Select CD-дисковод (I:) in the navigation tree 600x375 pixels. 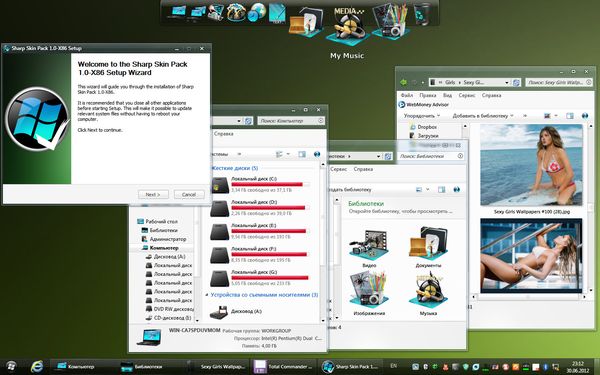(x=168, y=318)
